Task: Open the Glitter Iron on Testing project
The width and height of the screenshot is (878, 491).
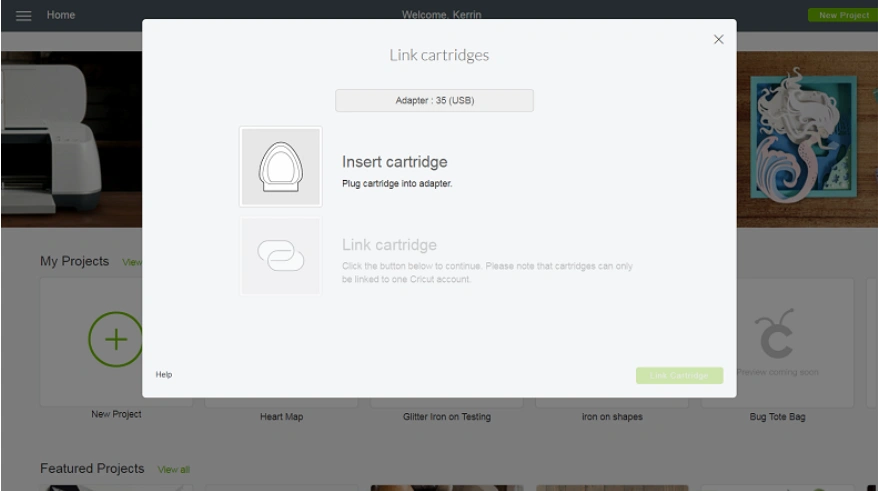Action: (447, 417)
